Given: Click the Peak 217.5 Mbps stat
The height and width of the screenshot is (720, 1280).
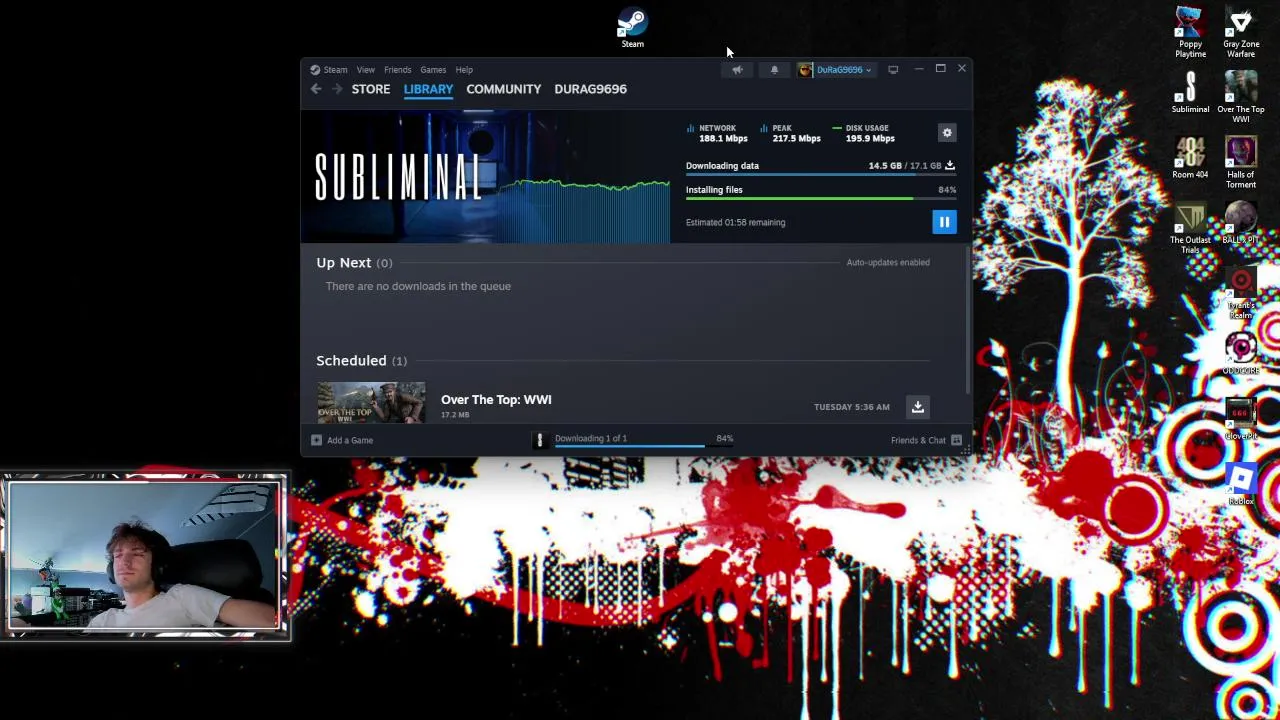Looking at the screenshot, I should 790,133.
